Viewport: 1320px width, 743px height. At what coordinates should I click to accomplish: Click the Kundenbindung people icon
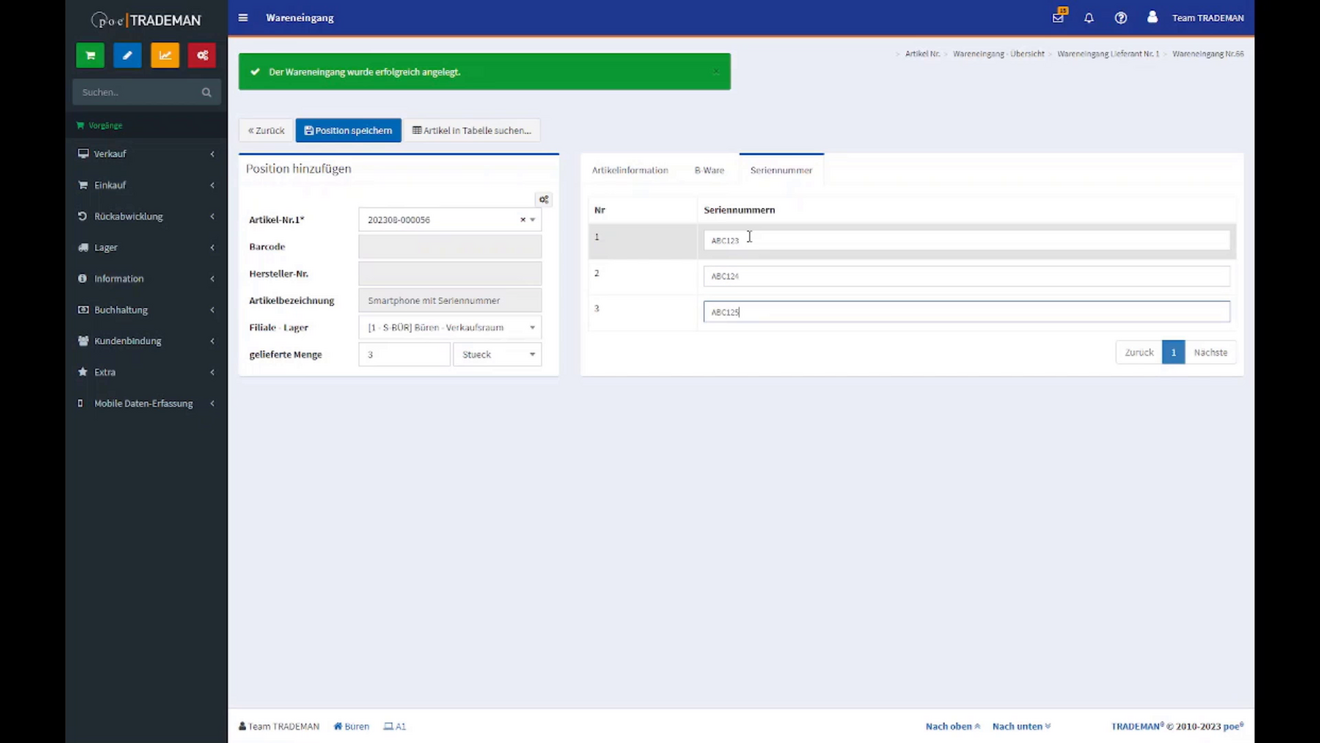(83, 341)
